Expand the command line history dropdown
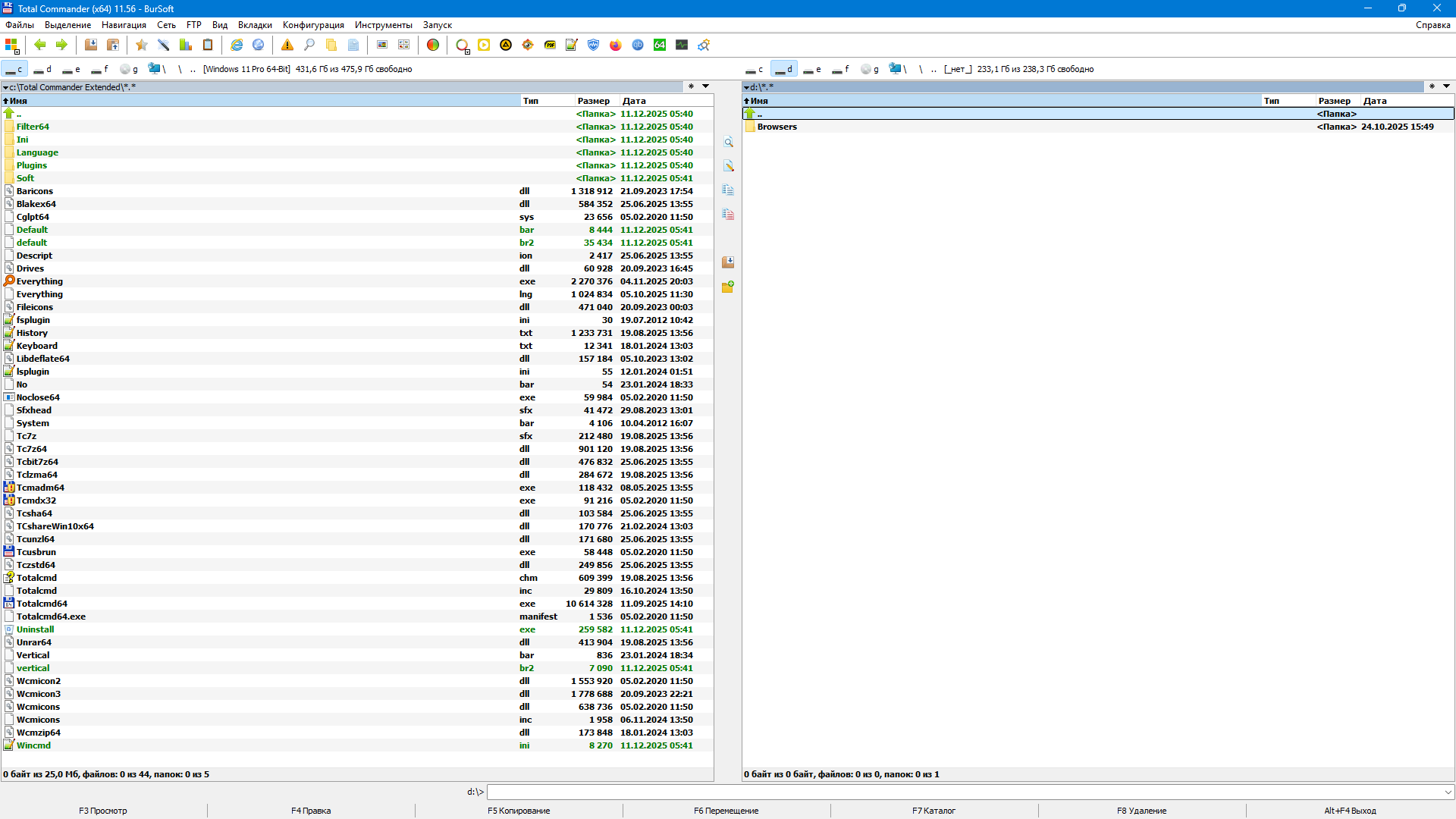Image resolution: width=1456 pixels, height=819 pixels. point(1448,792)
